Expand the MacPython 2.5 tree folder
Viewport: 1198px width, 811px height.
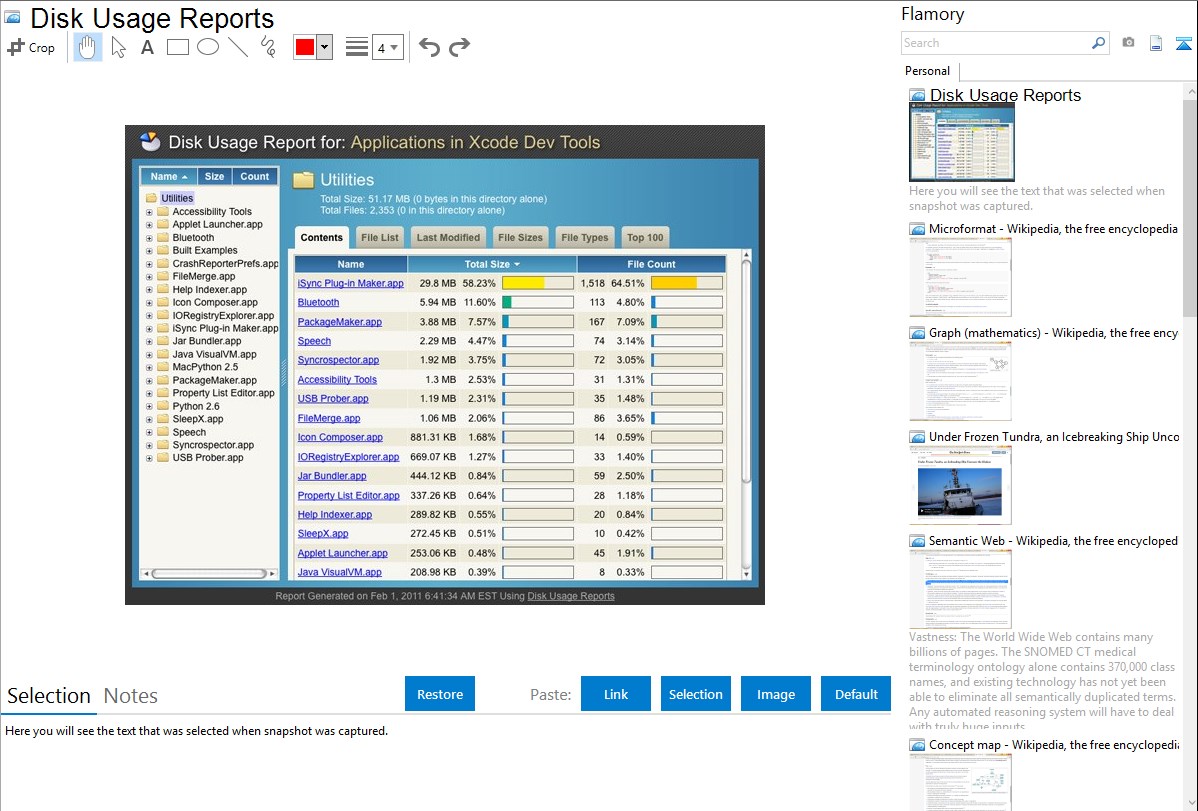tap(149, 368)
